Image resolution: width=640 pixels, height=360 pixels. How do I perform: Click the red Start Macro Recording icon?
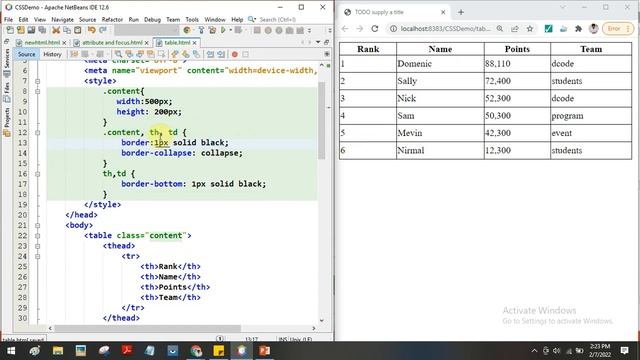click(235, 54)
